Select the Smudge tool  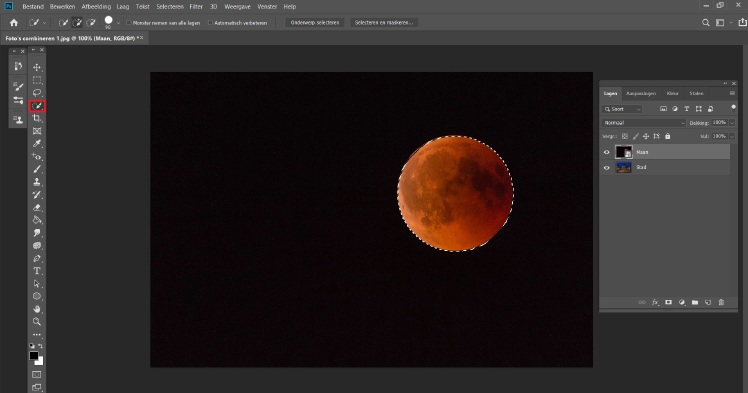37,233
